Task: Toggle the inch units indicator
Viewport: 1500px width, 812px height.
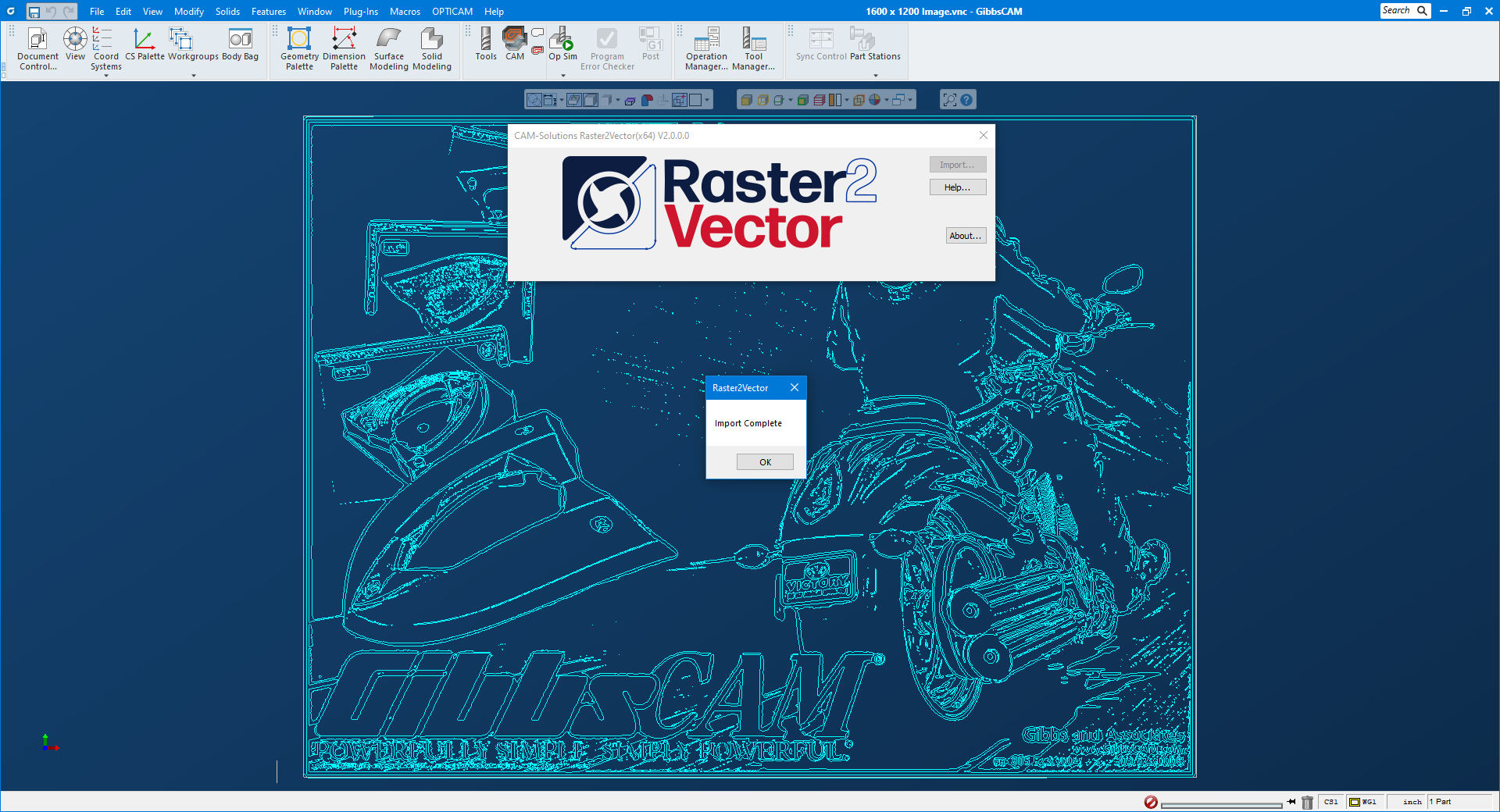Action: 1412,802
